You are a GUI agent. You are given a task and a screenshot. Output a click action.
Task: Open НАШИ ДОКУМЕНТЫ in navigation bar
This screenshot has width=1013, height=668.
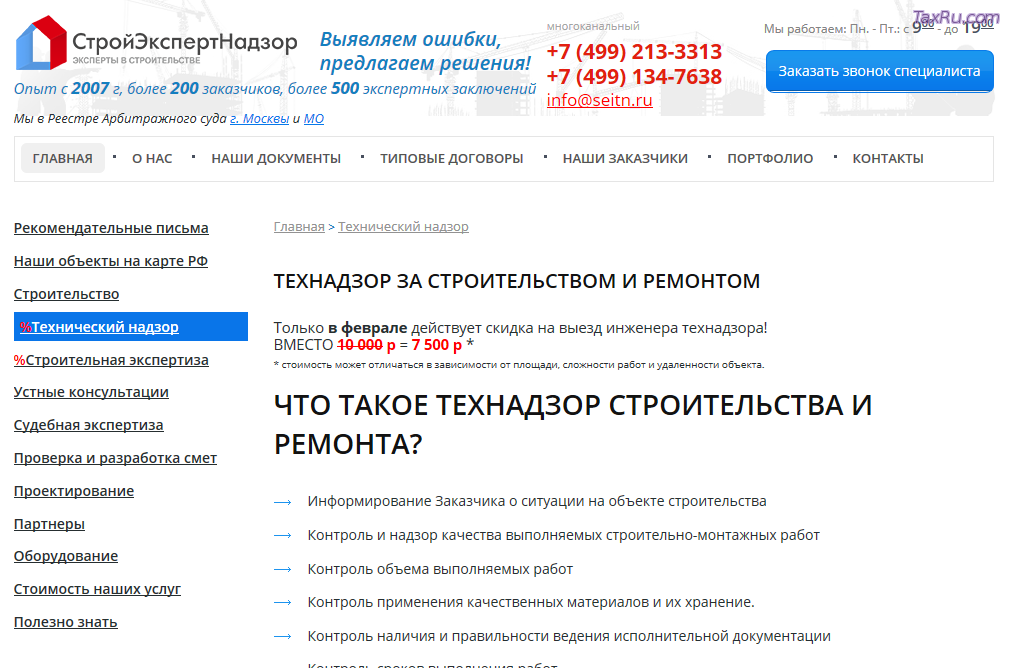[276, 158]
